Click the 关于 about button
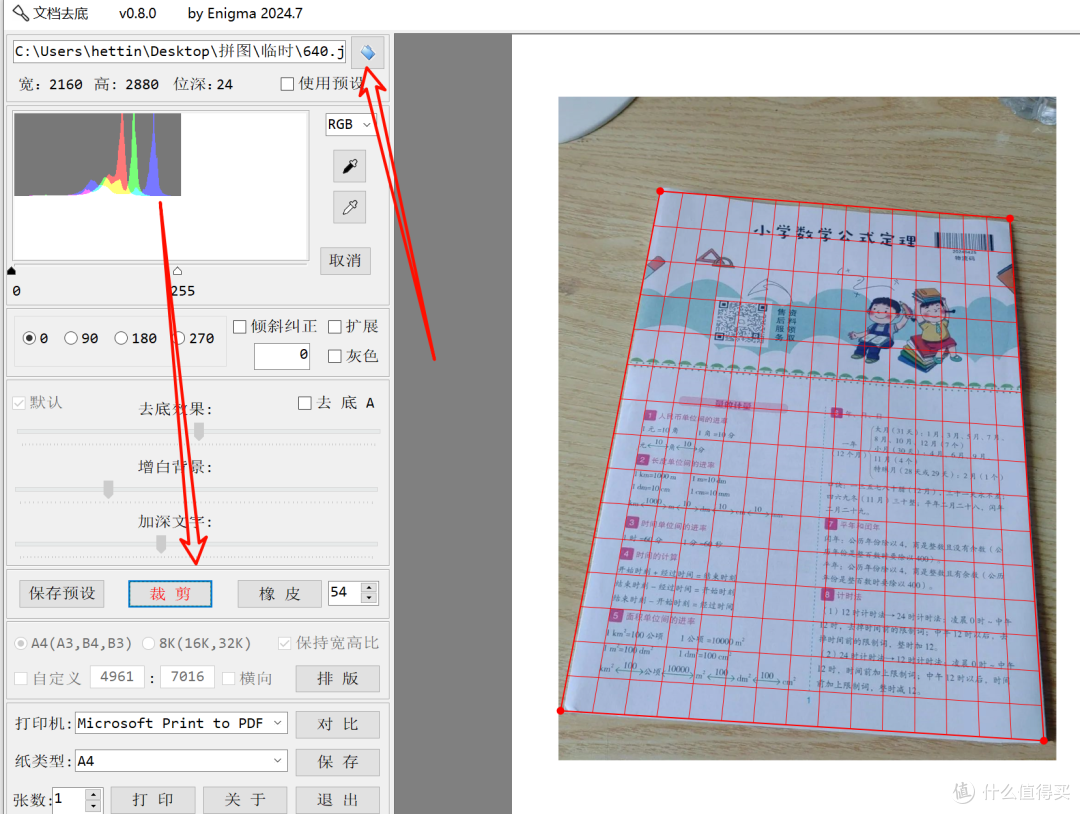 coord(245,800)
